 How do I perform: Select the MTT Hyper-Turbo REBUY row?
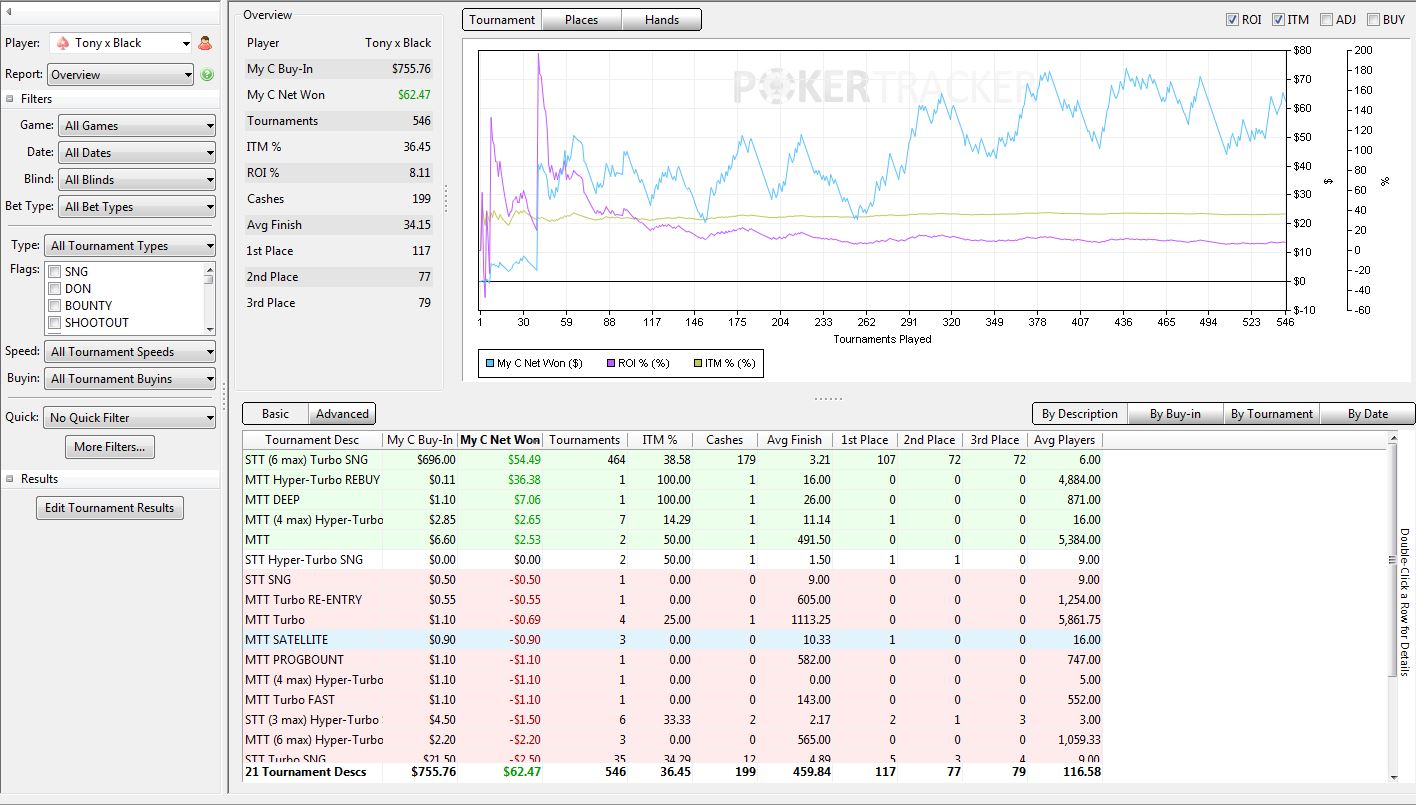[672, 480]
